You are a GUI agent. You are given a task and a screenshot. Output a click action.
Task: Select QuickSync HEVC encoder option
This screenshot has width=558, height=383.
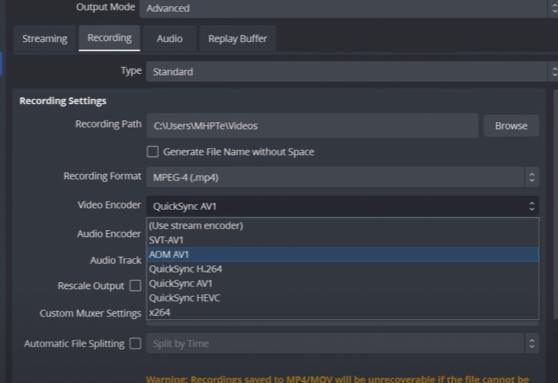343,298
